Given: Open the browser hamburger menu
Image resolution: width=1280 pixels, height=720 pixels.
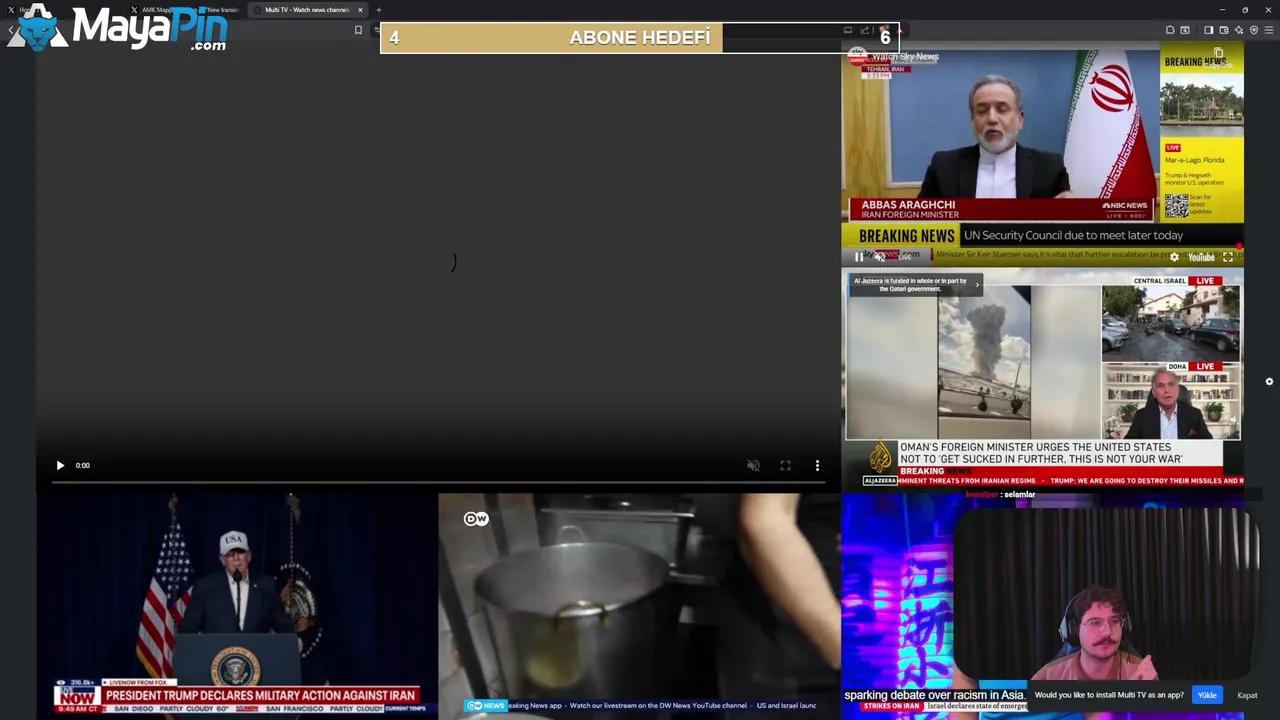Looking at the screenshot, I should coord(1269,30).
